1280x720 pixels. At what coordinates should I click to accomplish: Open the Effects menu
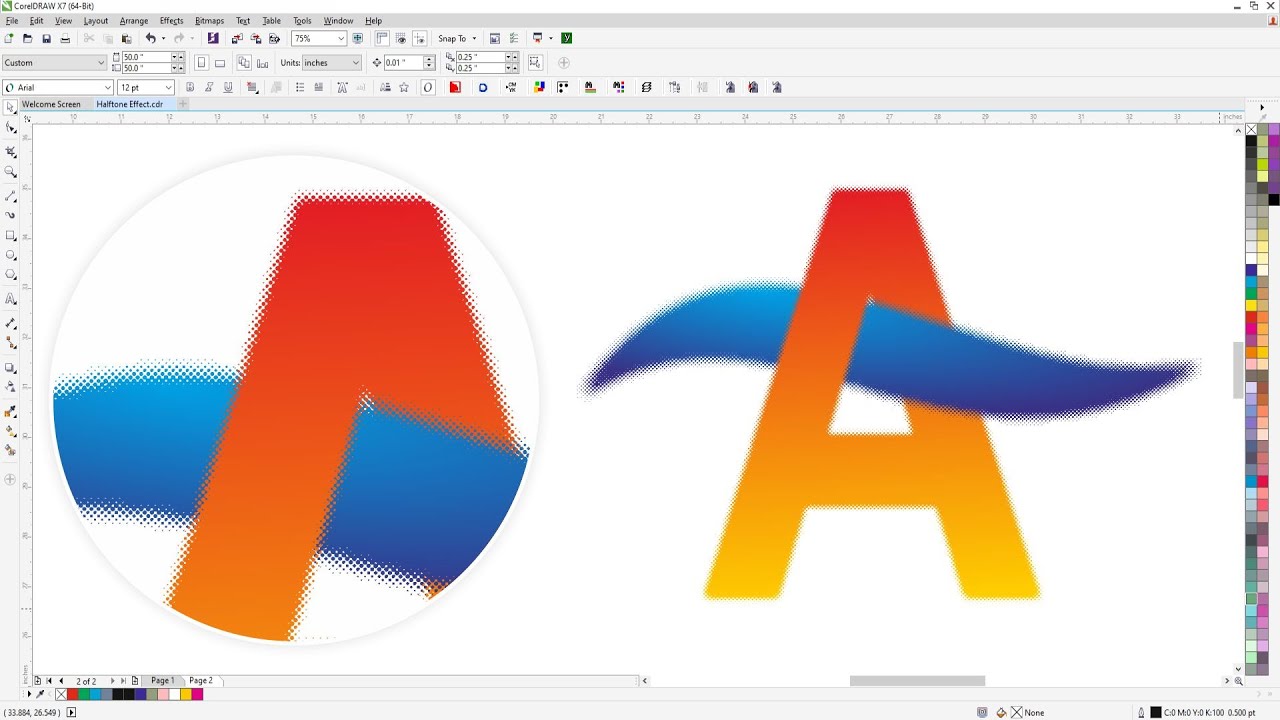pyautogui.click(x=171, y=20)
